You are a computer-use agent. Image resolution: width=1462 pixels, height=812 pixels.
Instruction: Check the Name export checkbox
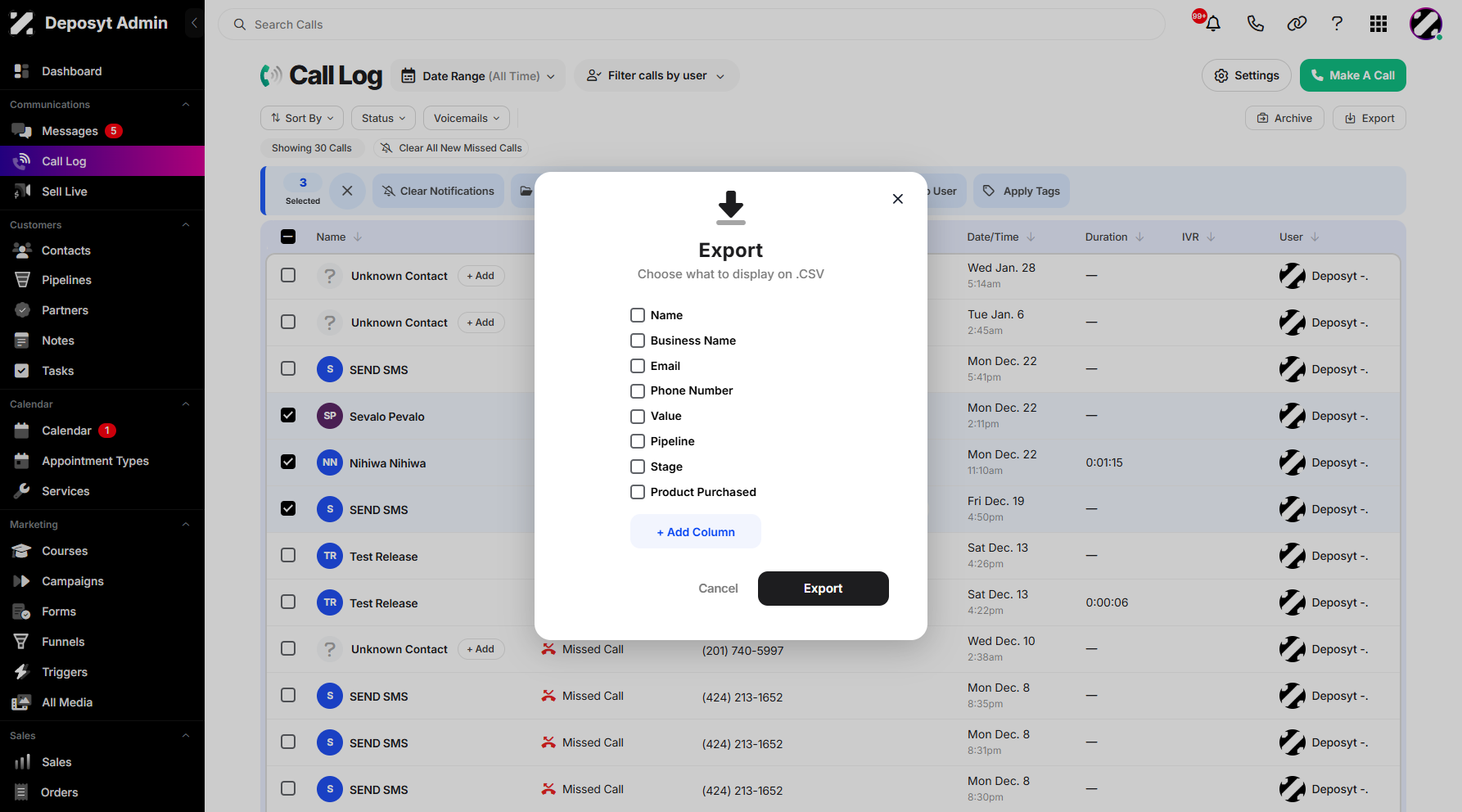[x=638, y=315]
